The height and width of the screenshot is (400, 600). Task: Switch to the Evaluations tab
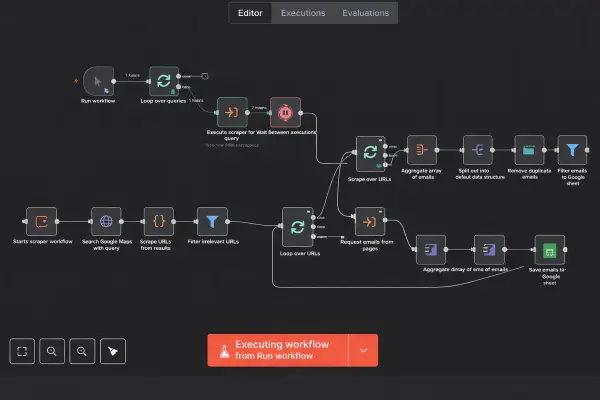pos(366,13)
